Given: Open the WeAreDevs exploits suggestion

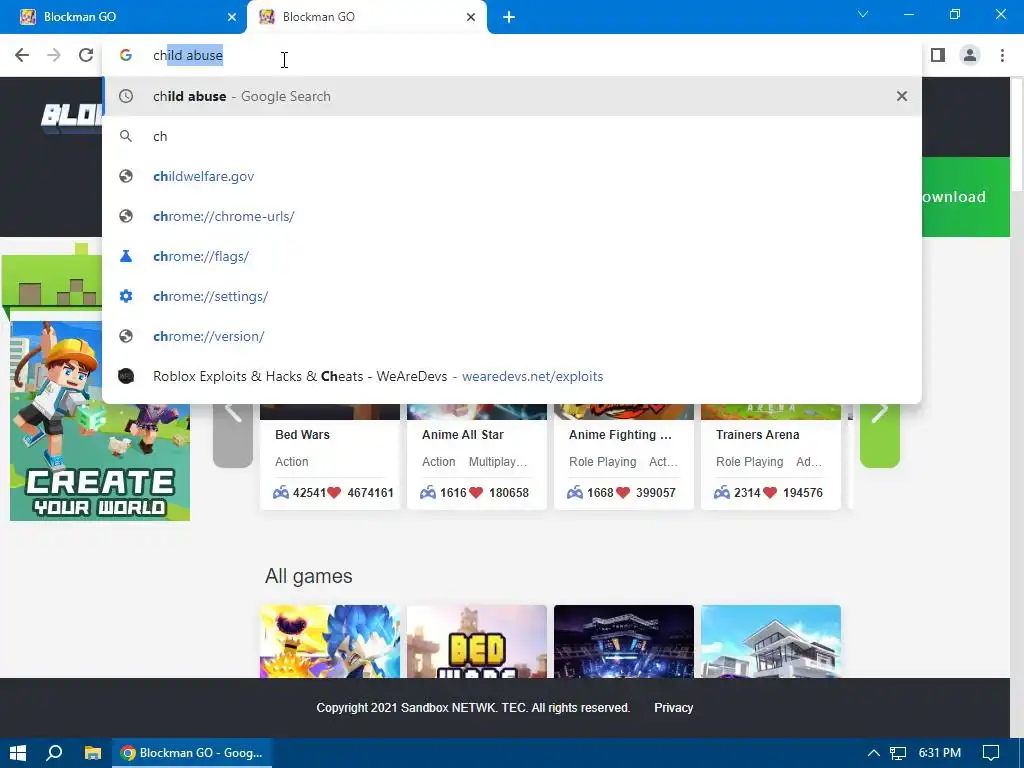Looking at the screenshot, I should coord(512,376).
